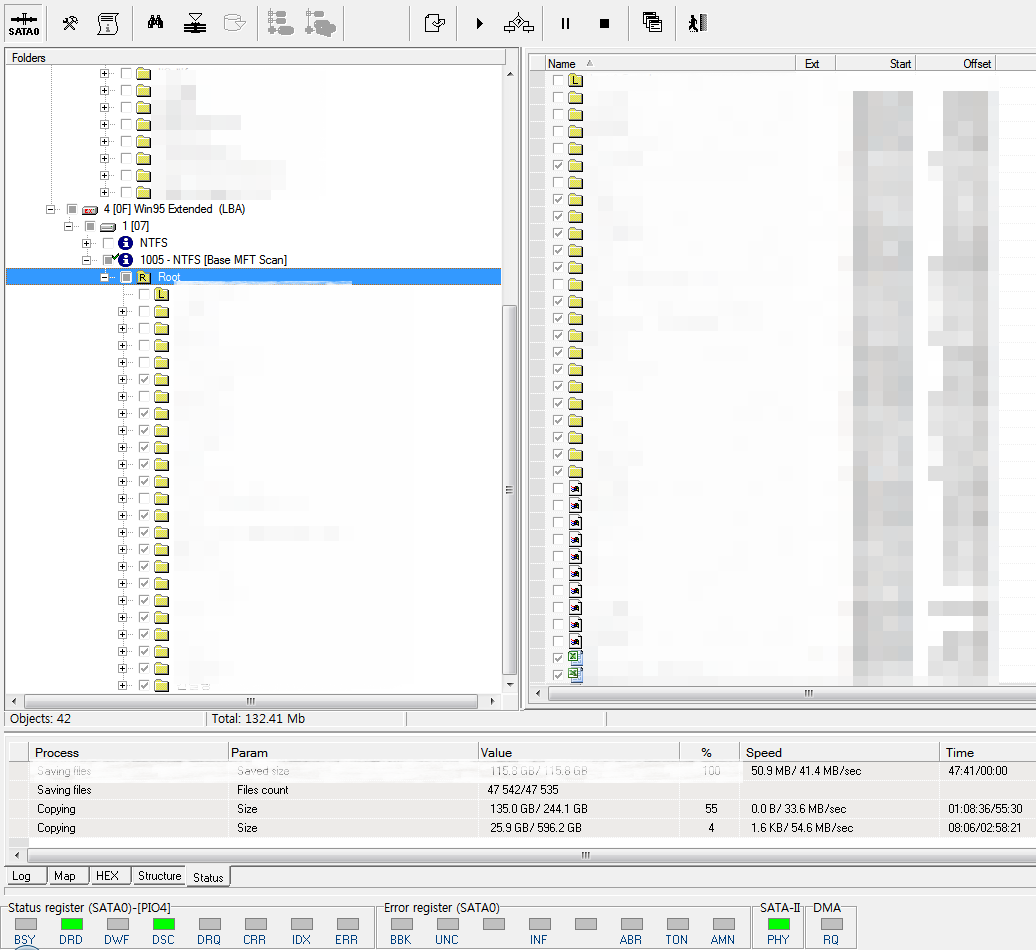Start the task with the play button
Viewport: 1036px width, 950px height.
point(480,24)
